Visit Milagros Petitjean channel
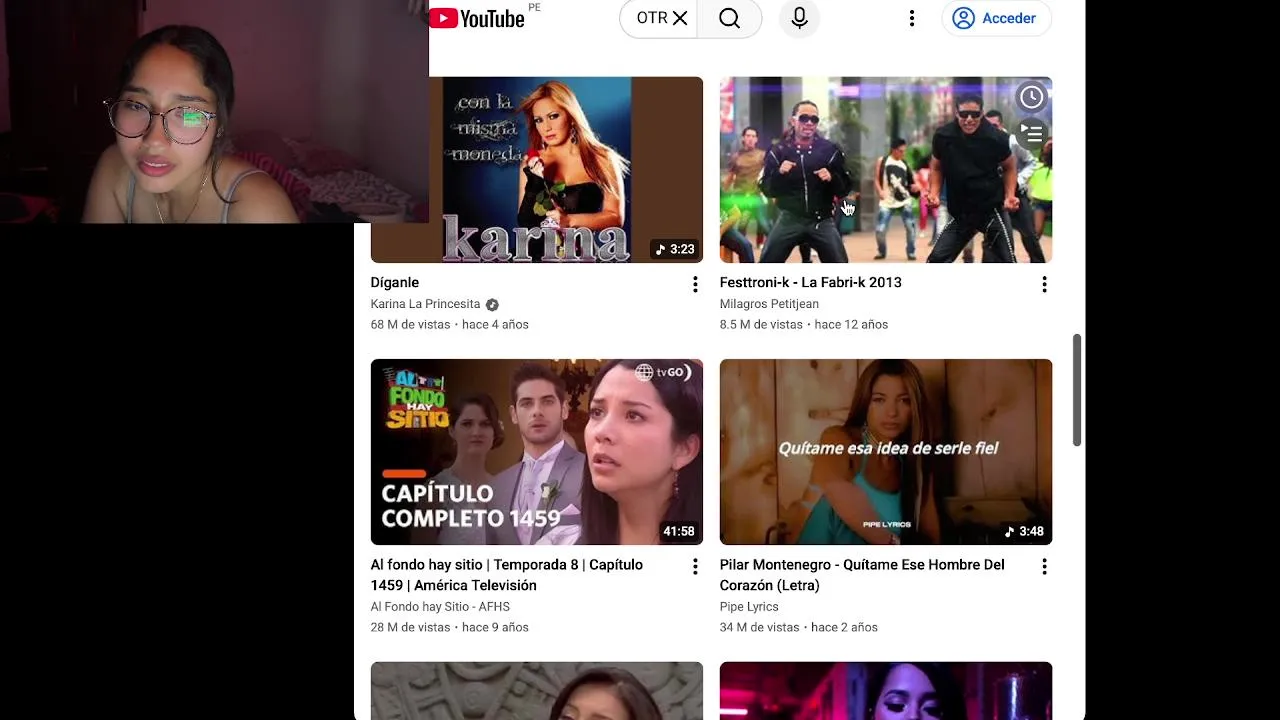Screen dimensions: 1280x720 coord(769,304)
